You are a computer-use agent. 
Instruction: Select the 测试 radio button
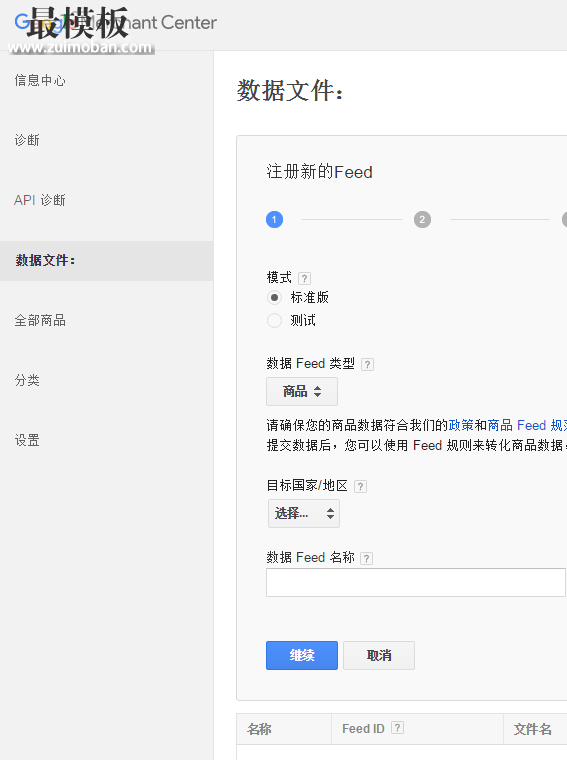[x=274, y=320]
